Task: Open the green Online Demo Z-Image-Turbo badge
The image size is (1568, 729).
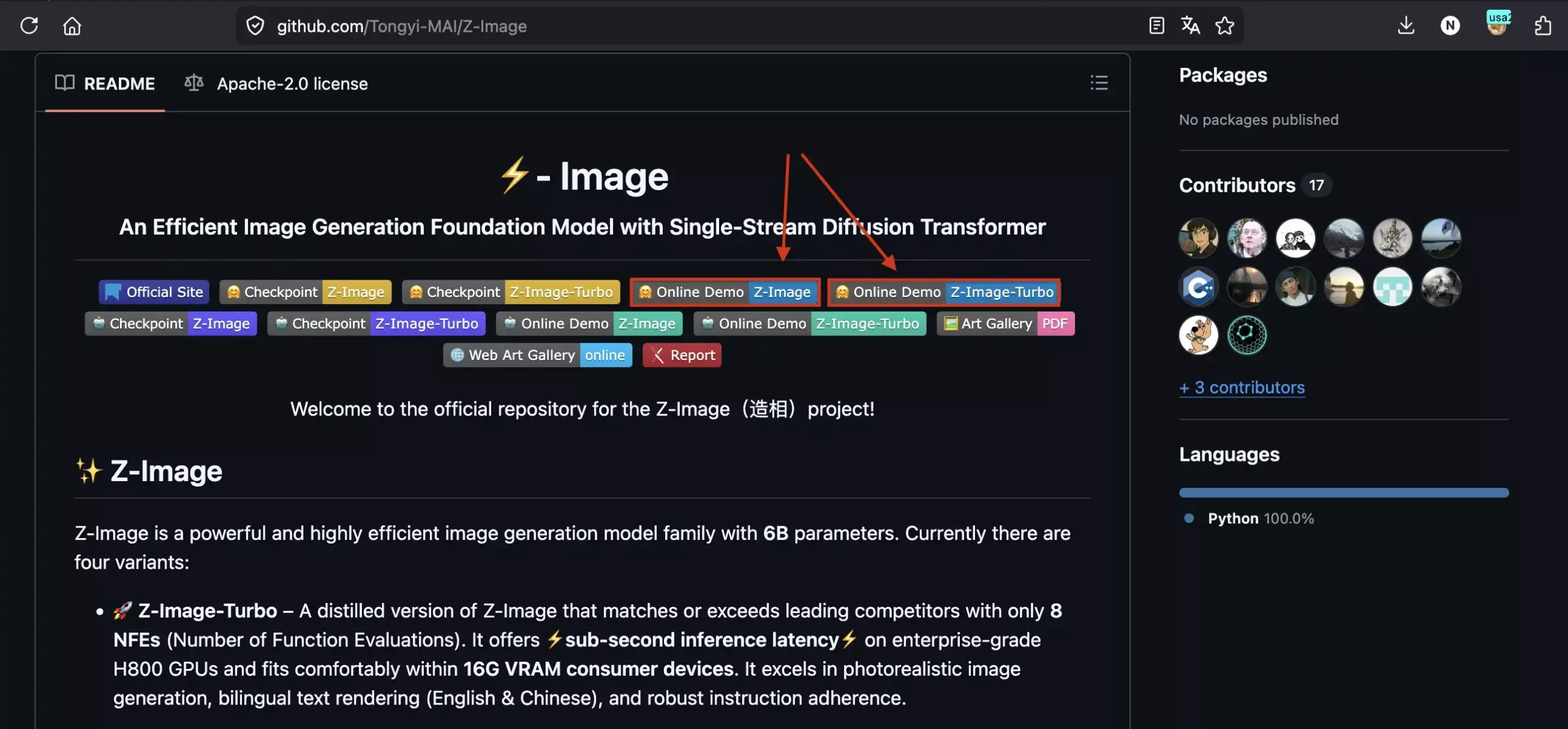Action: pos(810,323)
